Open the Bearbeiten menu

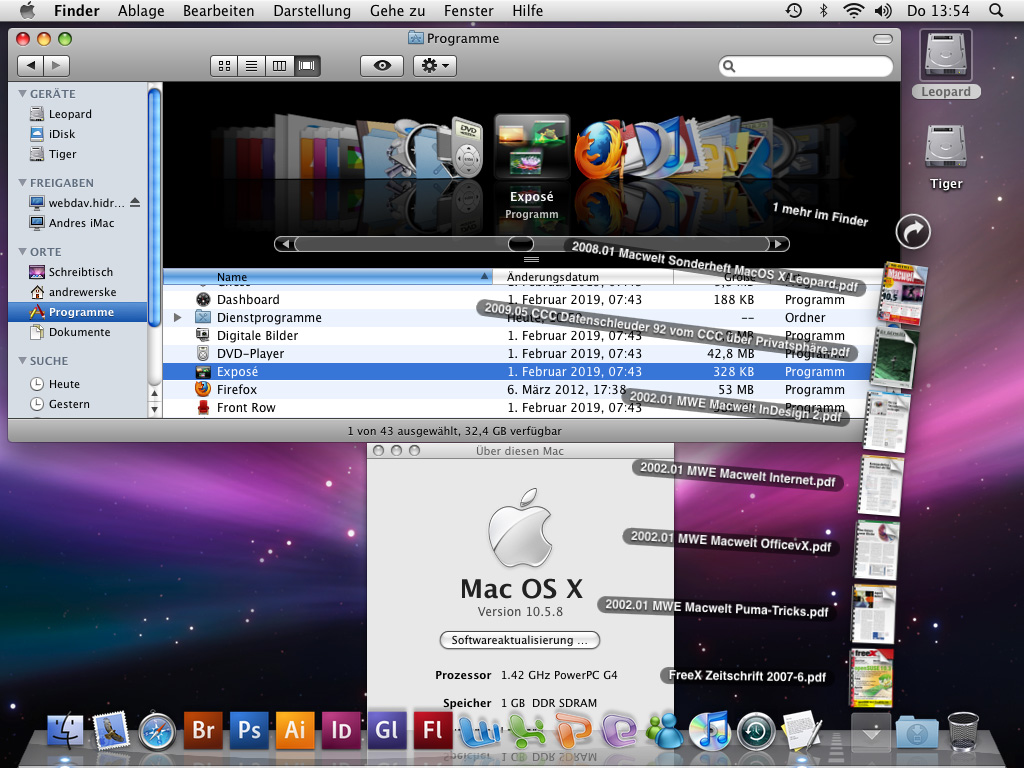(219, 10)
